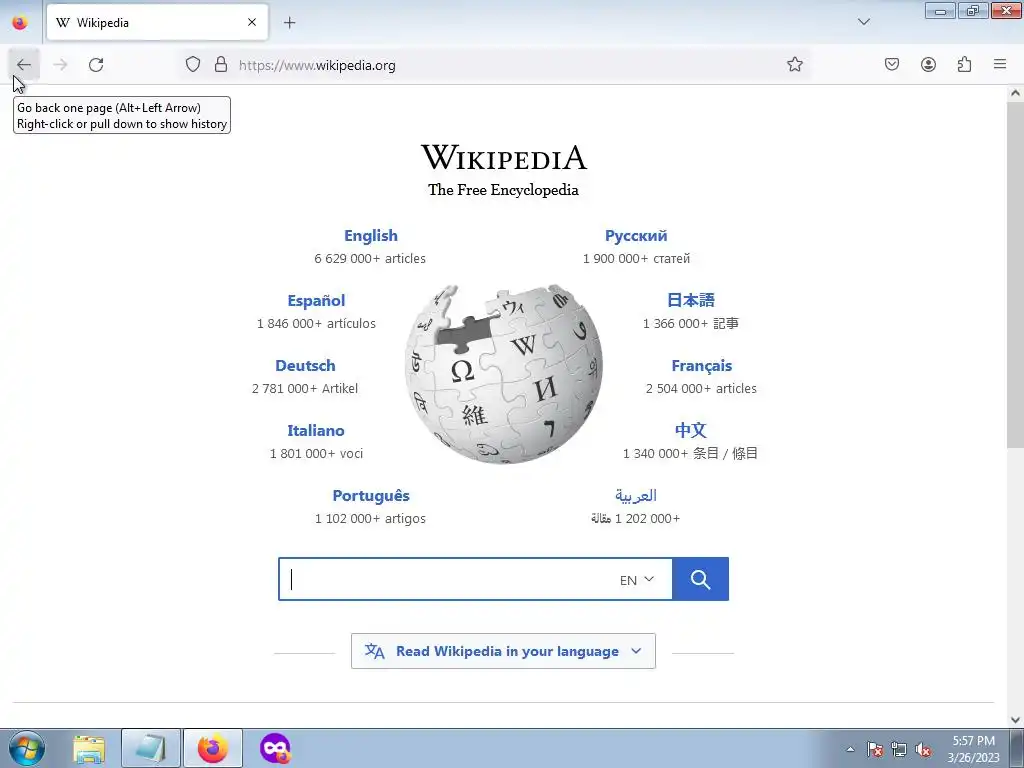This screenshot has height=768, width=1024.
Task: Click the address bar URL
Action: click(x=317, y=65)
